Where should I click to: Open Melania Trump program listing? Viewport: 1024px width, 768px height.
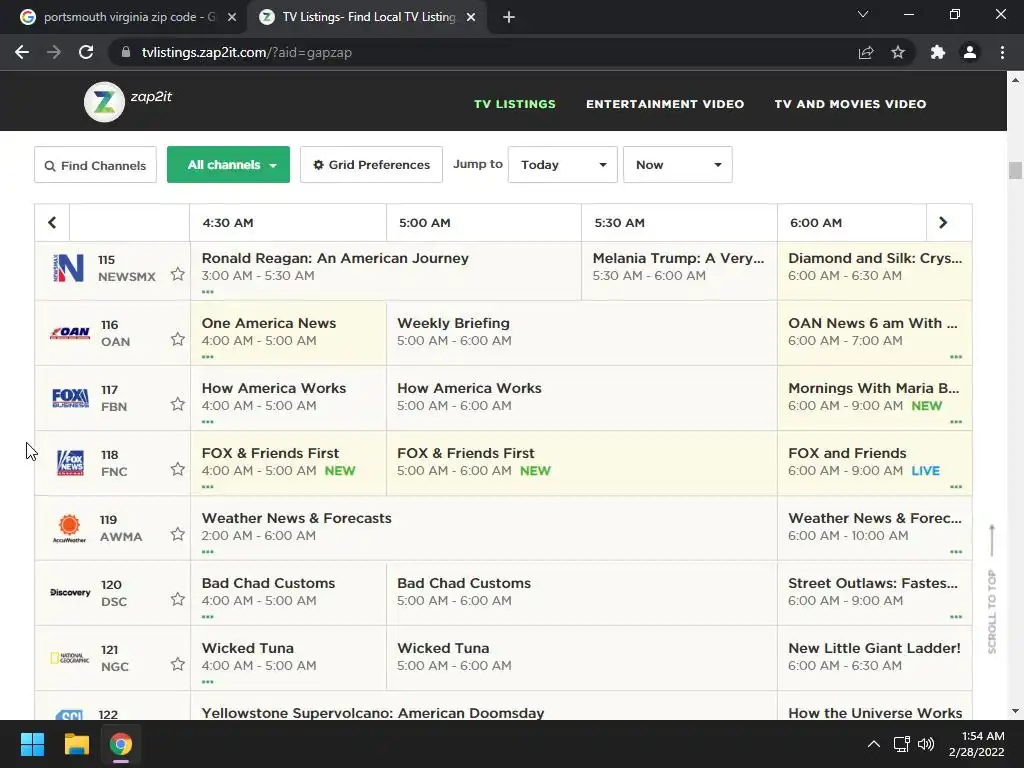tap(679, 270)
